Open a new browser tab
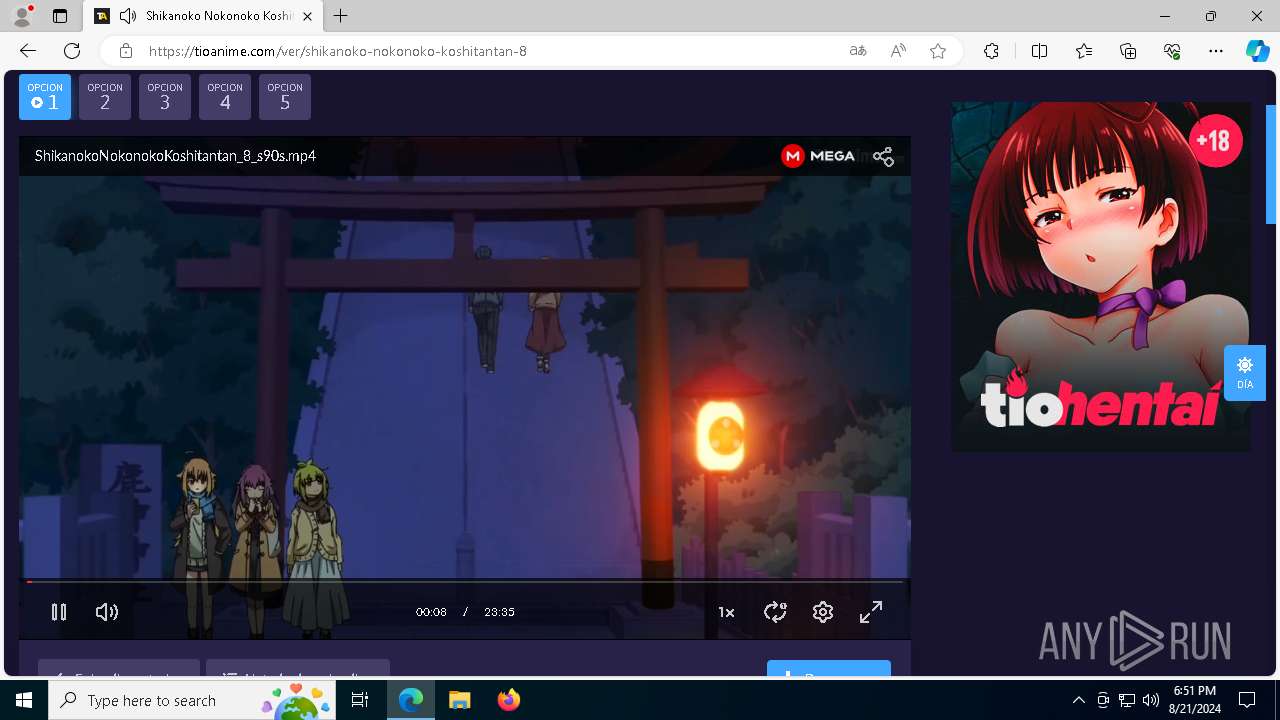This screenshot has height=720, width=1280. 341,16
